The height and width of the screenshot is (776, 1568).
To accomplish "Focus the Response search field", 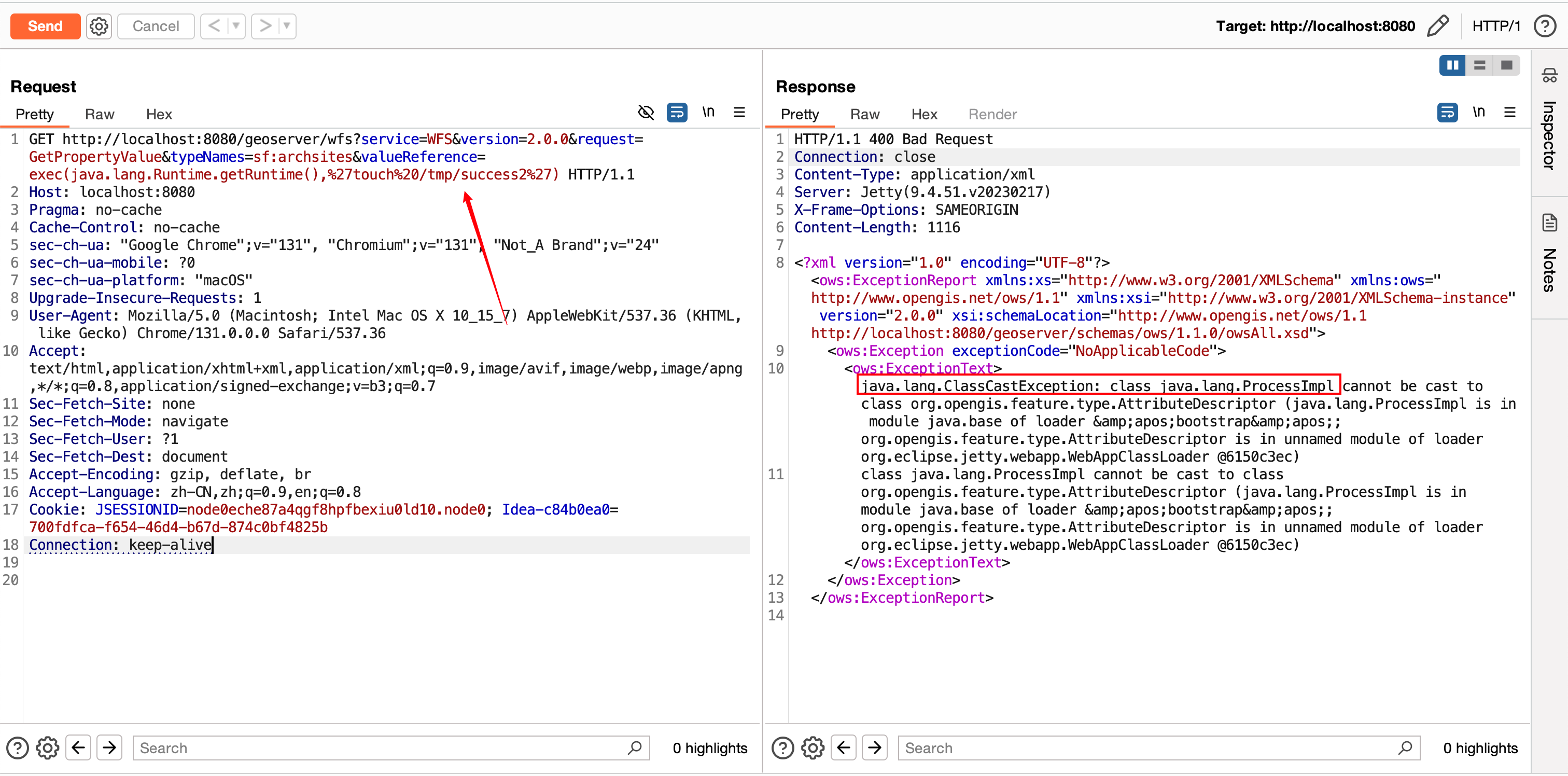I will pos(1159,748).
